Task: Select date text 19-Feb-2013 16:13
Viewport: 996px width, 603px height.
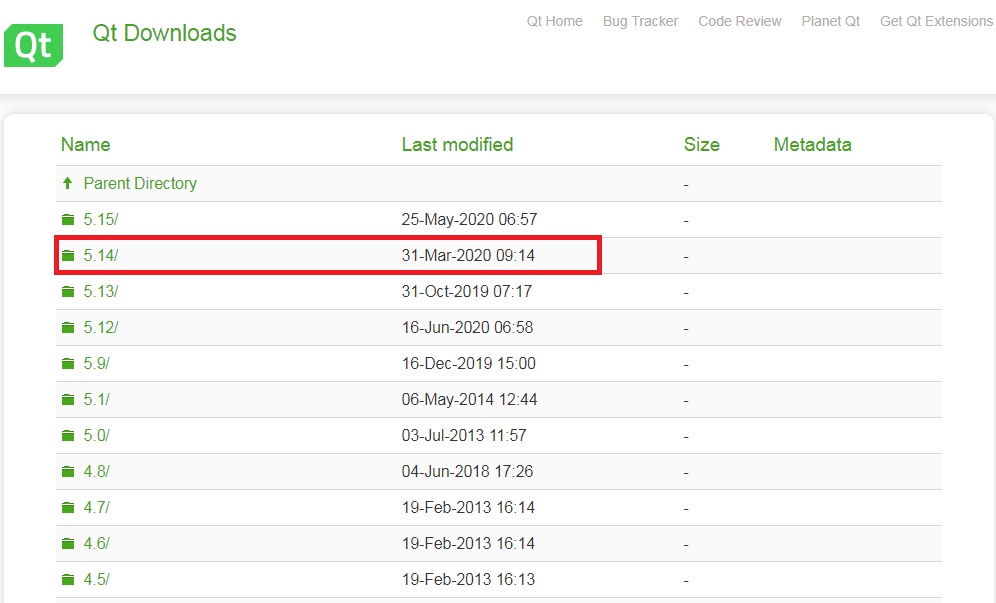Action: coord(468,579)
